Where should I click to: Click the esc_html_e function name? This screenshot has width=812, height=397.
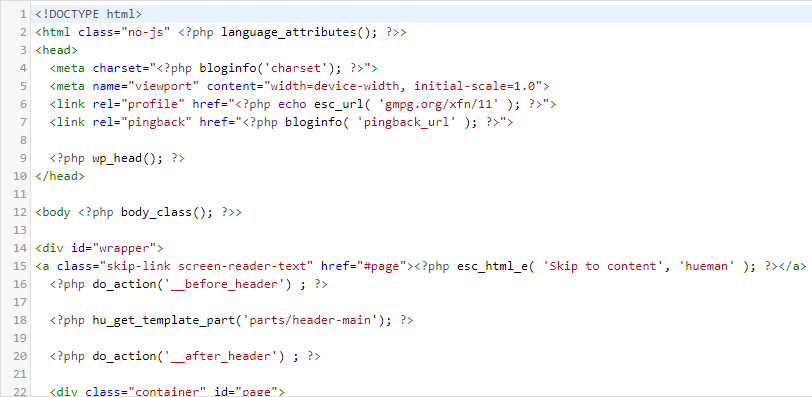(x=492, y=266)
